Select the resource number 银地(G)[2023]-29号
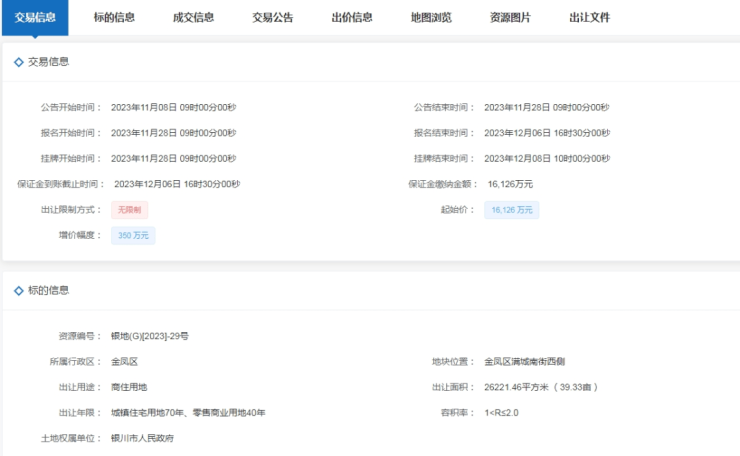 coord(149,336)
